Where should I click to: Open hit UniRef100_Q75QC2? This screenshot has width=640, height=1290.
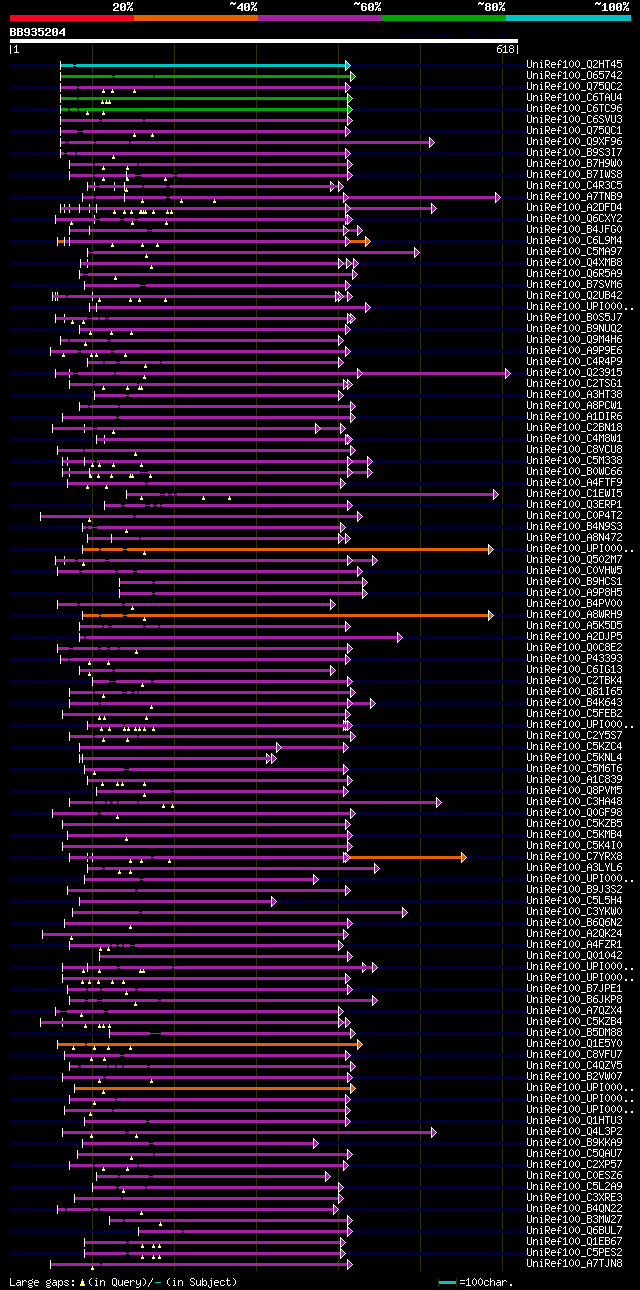(574, 87)
